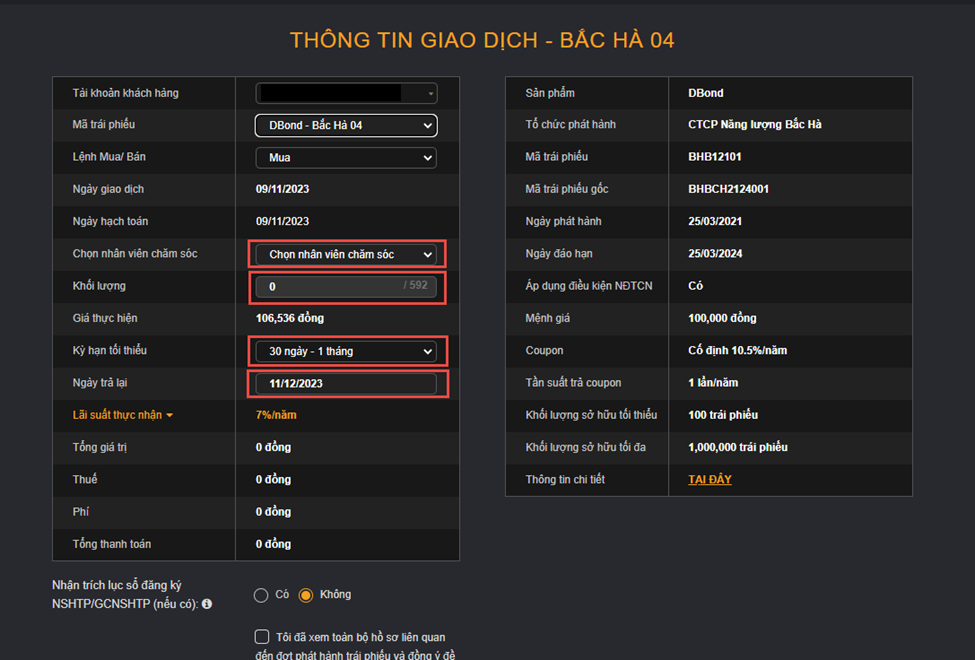Click the caret arrow next to Lãi suất thực nhận
The image size is (975, 660).
click(169, 416)
